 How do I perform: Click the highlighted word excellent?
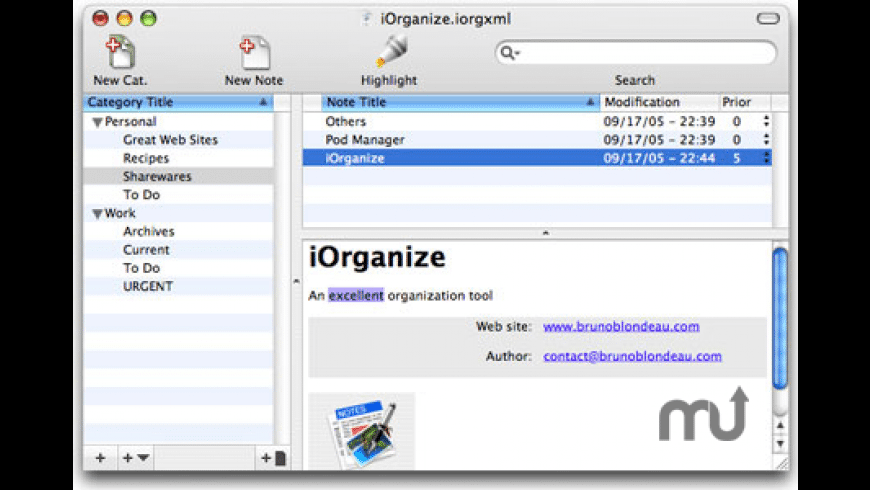pyautogui.click(x=356, y=295)
